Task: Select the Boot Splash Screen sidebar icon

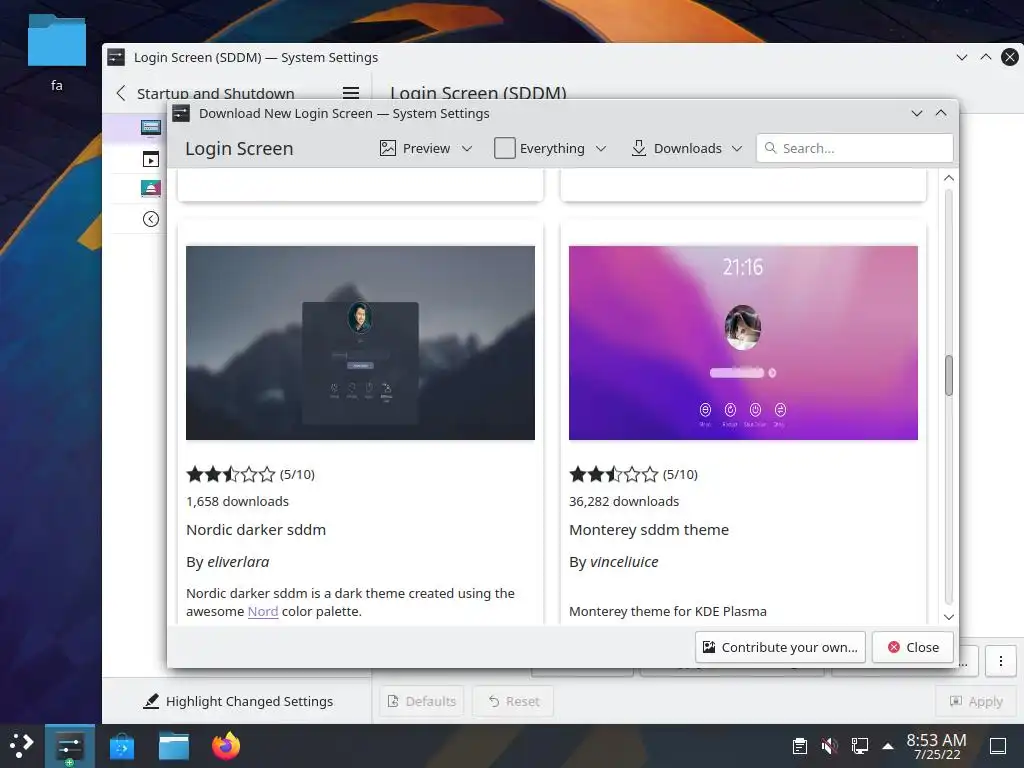Action: coord(151,189)
